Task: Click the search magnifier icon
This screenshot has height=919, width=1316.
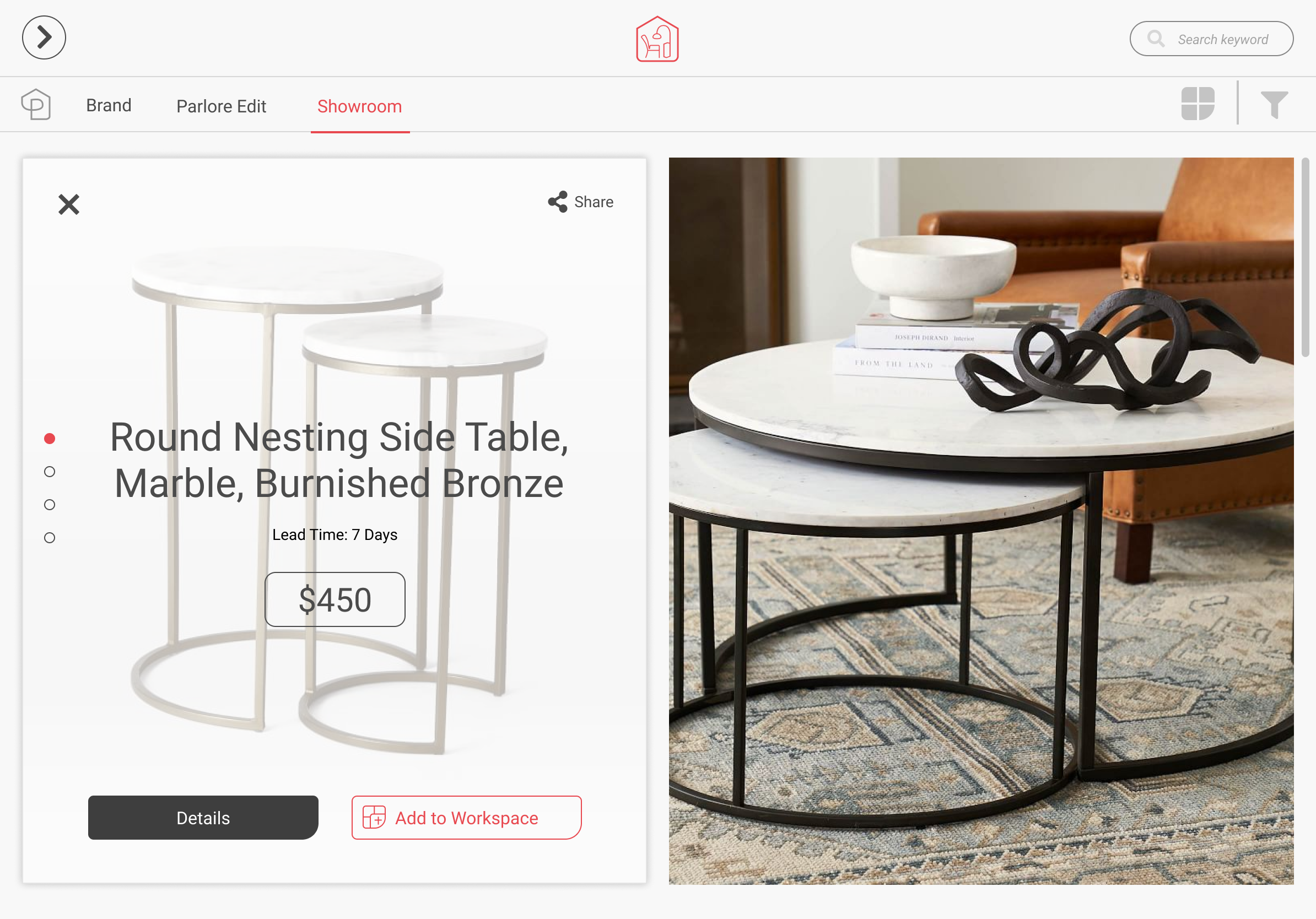Action: click(1156, 39)
